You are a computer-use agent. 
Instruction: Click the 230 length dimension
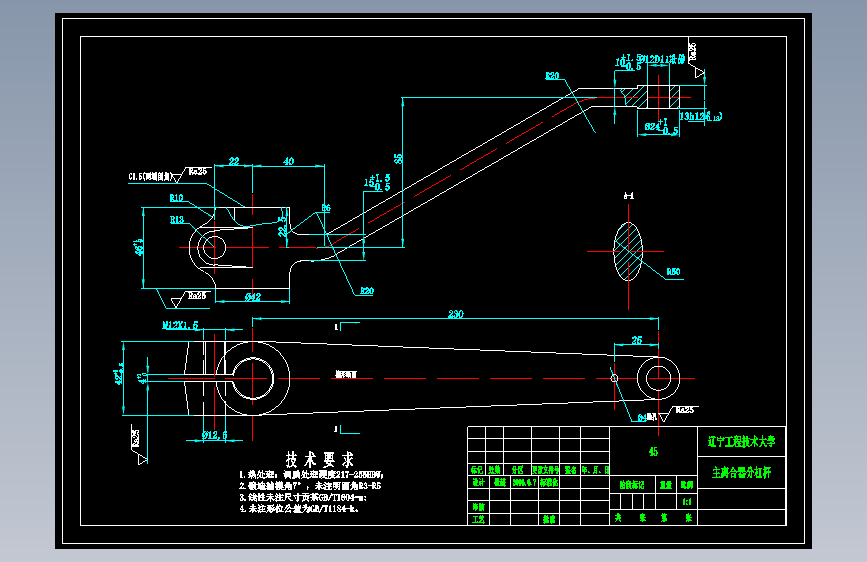click(456, 314)
